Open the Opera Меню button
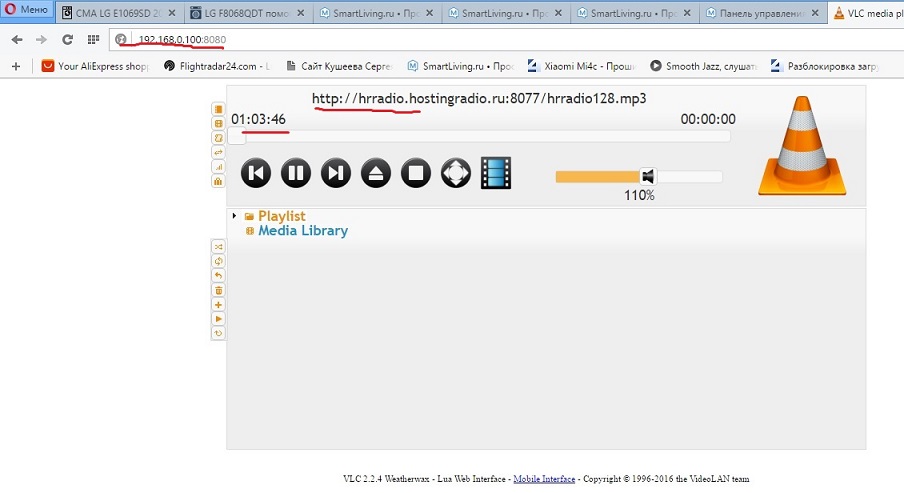The image size is (904, 493). 27,10
